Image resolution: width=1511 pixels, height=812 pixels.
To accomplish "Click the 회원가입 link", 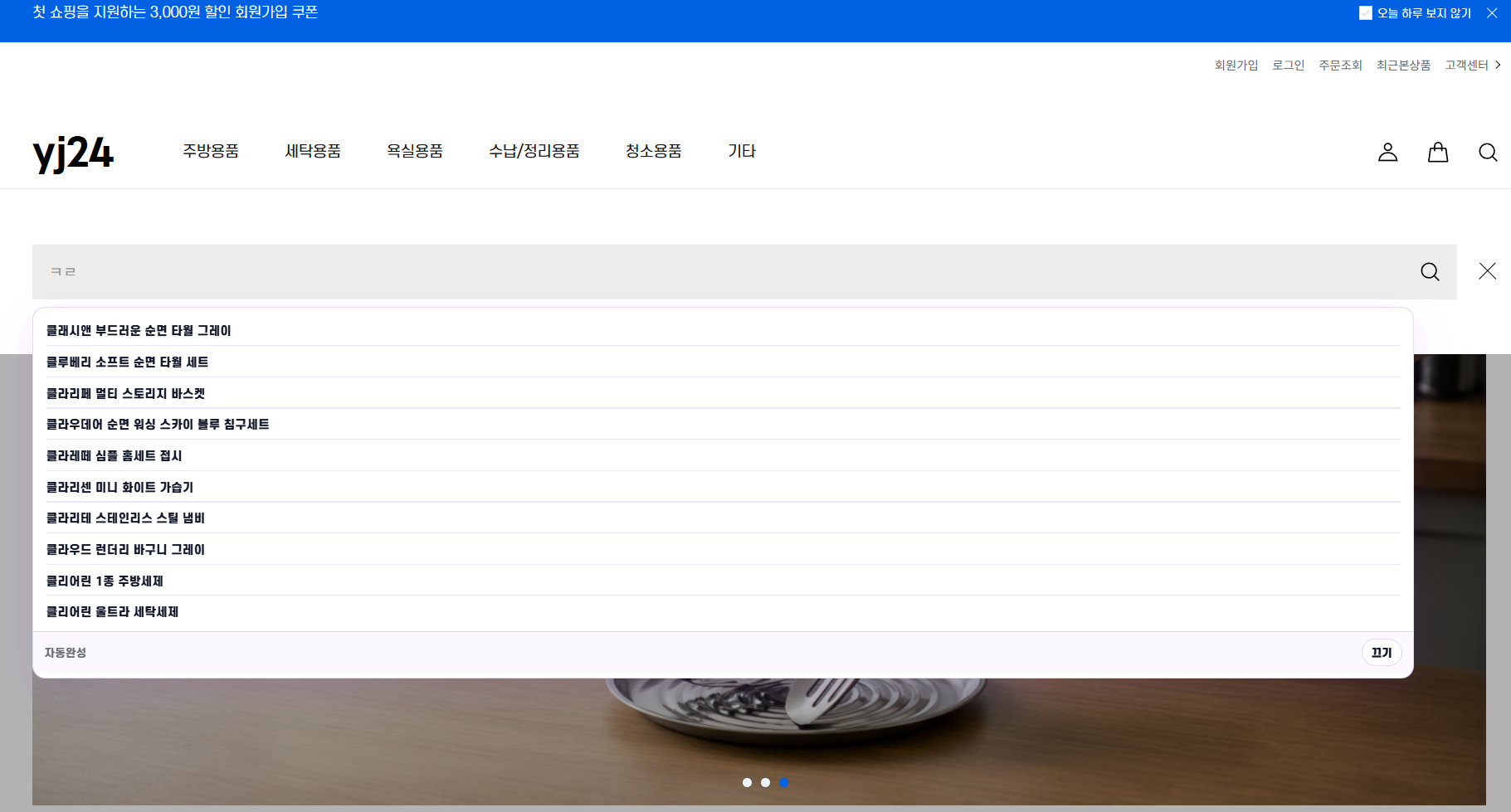I will pos(1236,65).
